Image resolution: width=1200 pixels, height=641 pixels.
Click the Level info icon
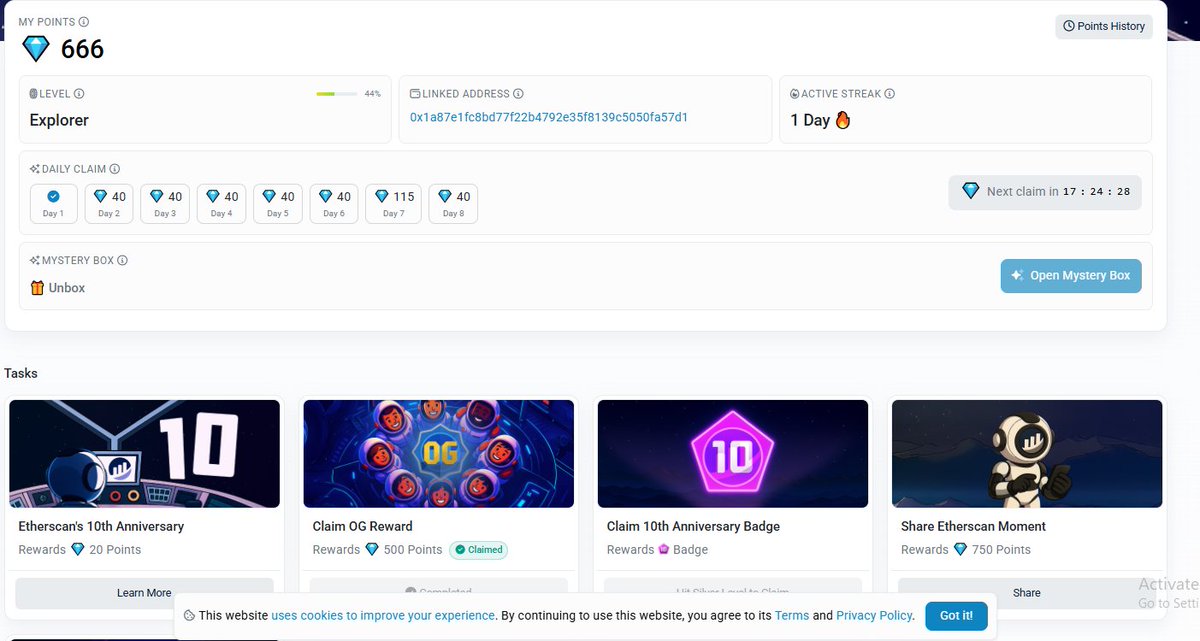click(79, 94)
